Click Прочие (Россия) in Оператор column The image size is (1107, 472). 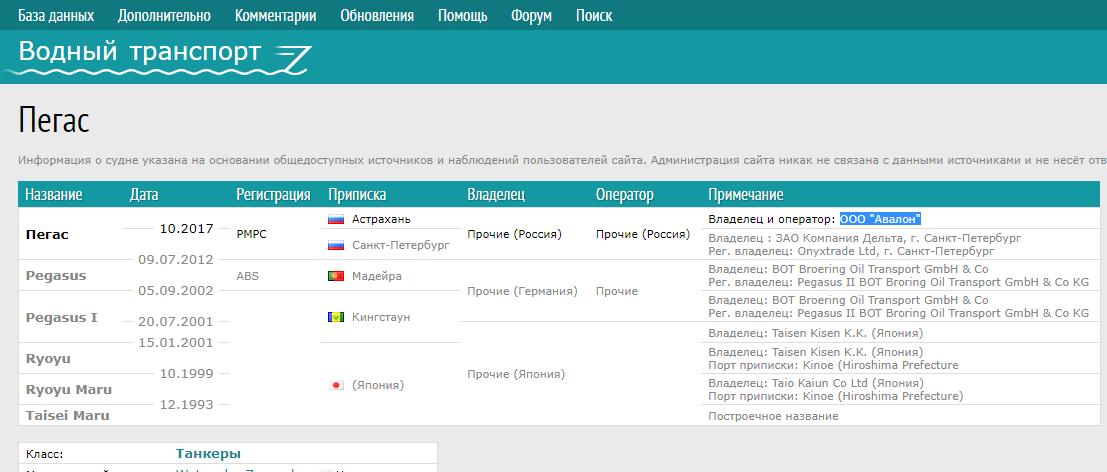643,234
